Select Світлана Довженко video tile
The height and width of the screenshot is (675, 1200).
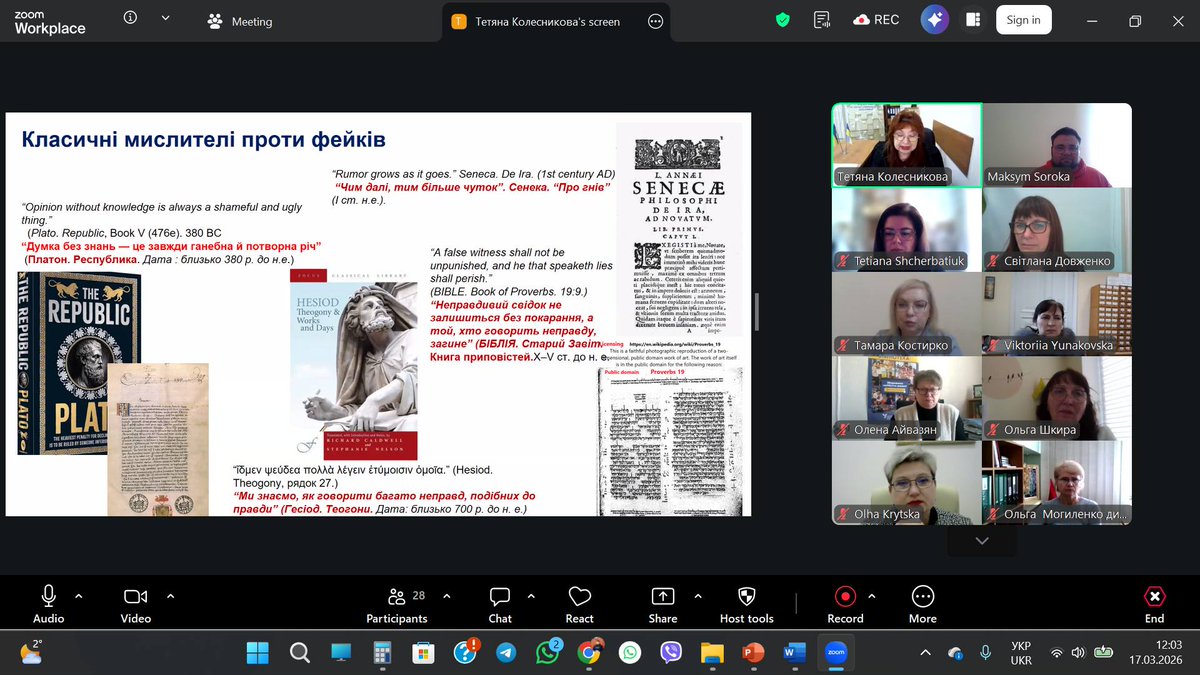1057,230
